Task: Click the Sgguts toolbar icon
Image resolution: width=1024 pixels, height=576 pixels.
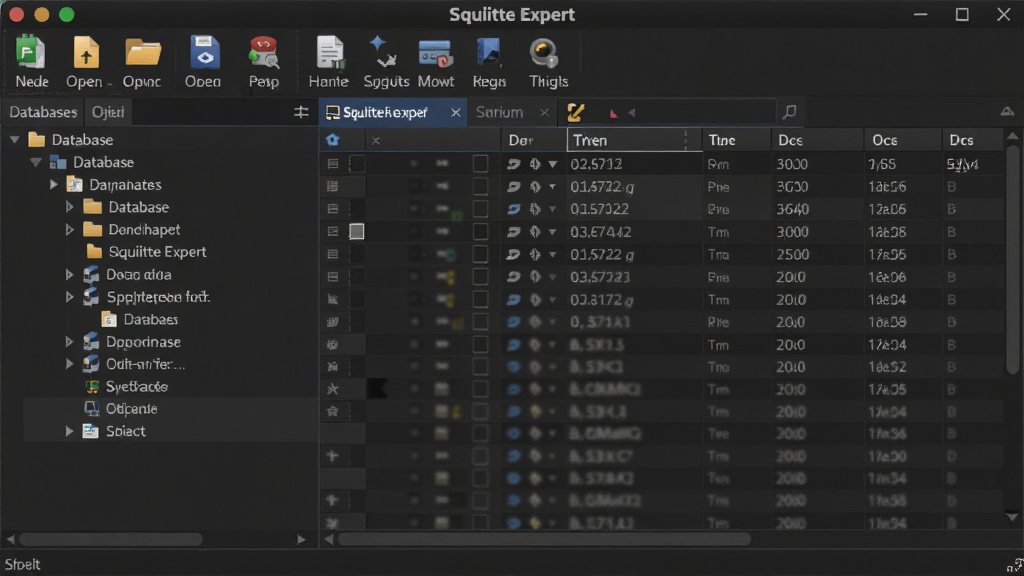Action: [x=383, y=53]
